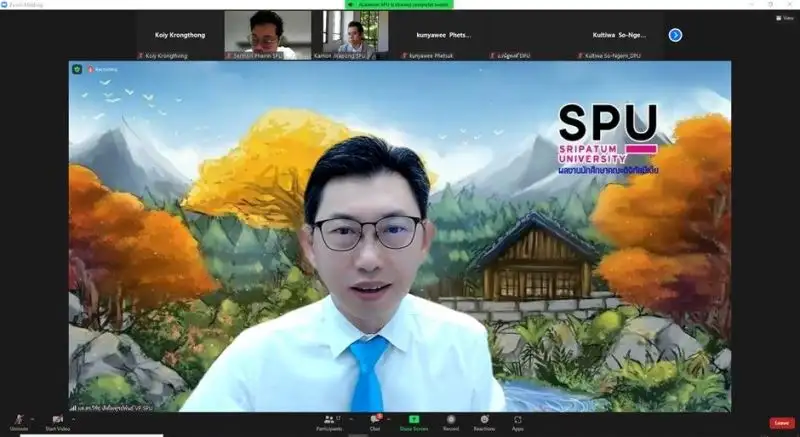
Task: Open the Participants panel
Action: click(329, 421)
